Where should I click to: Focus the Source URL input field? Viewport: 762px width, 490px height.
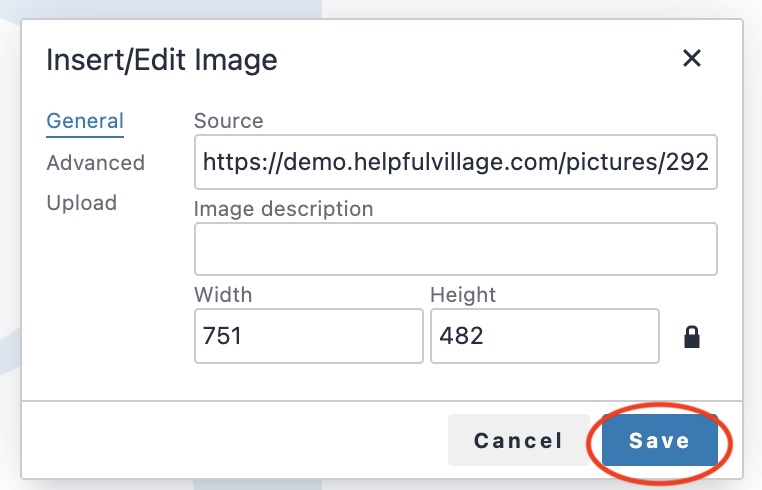[456, 162]
